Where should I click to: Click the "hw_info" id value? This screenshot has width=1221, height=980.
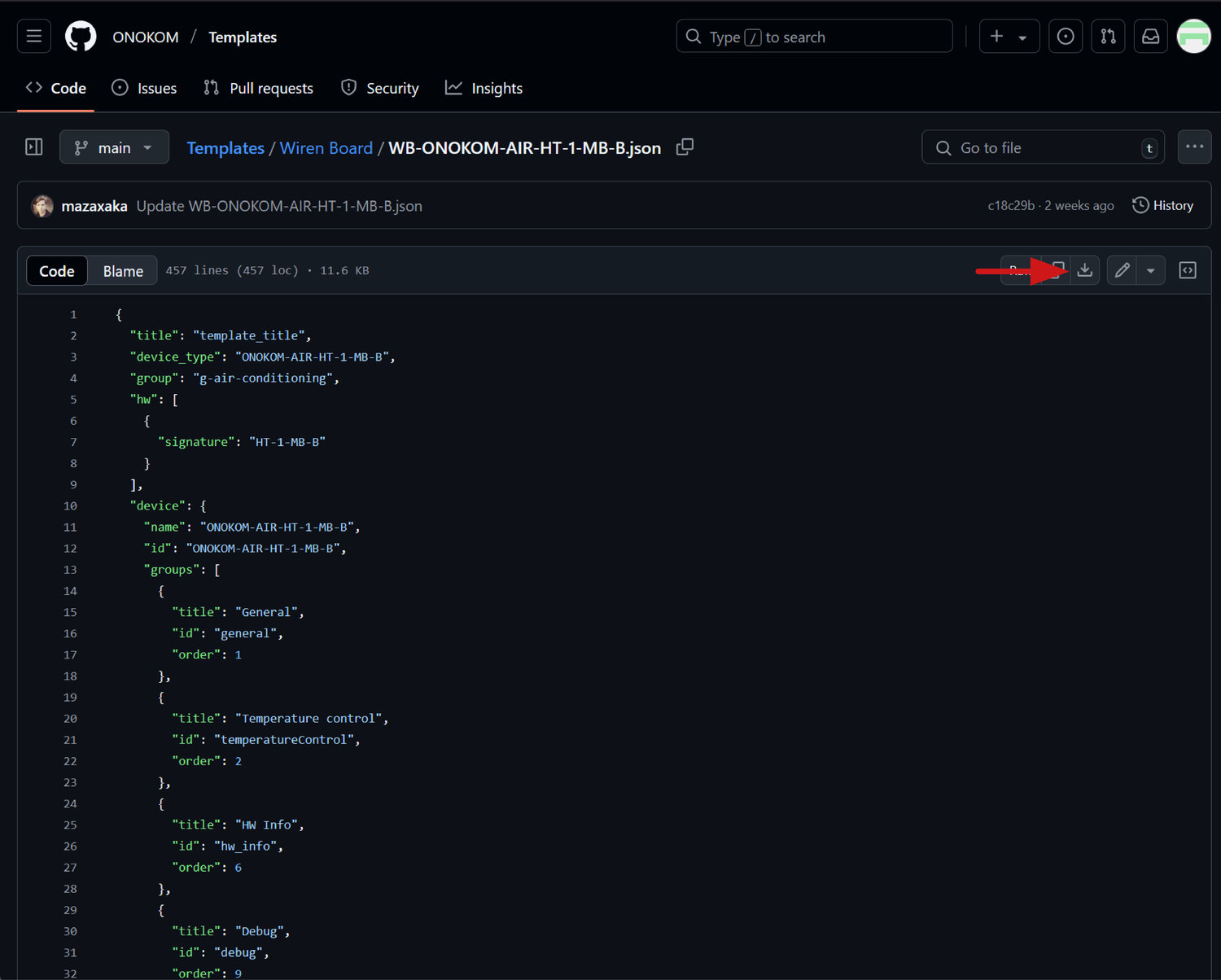coord(245,847)
